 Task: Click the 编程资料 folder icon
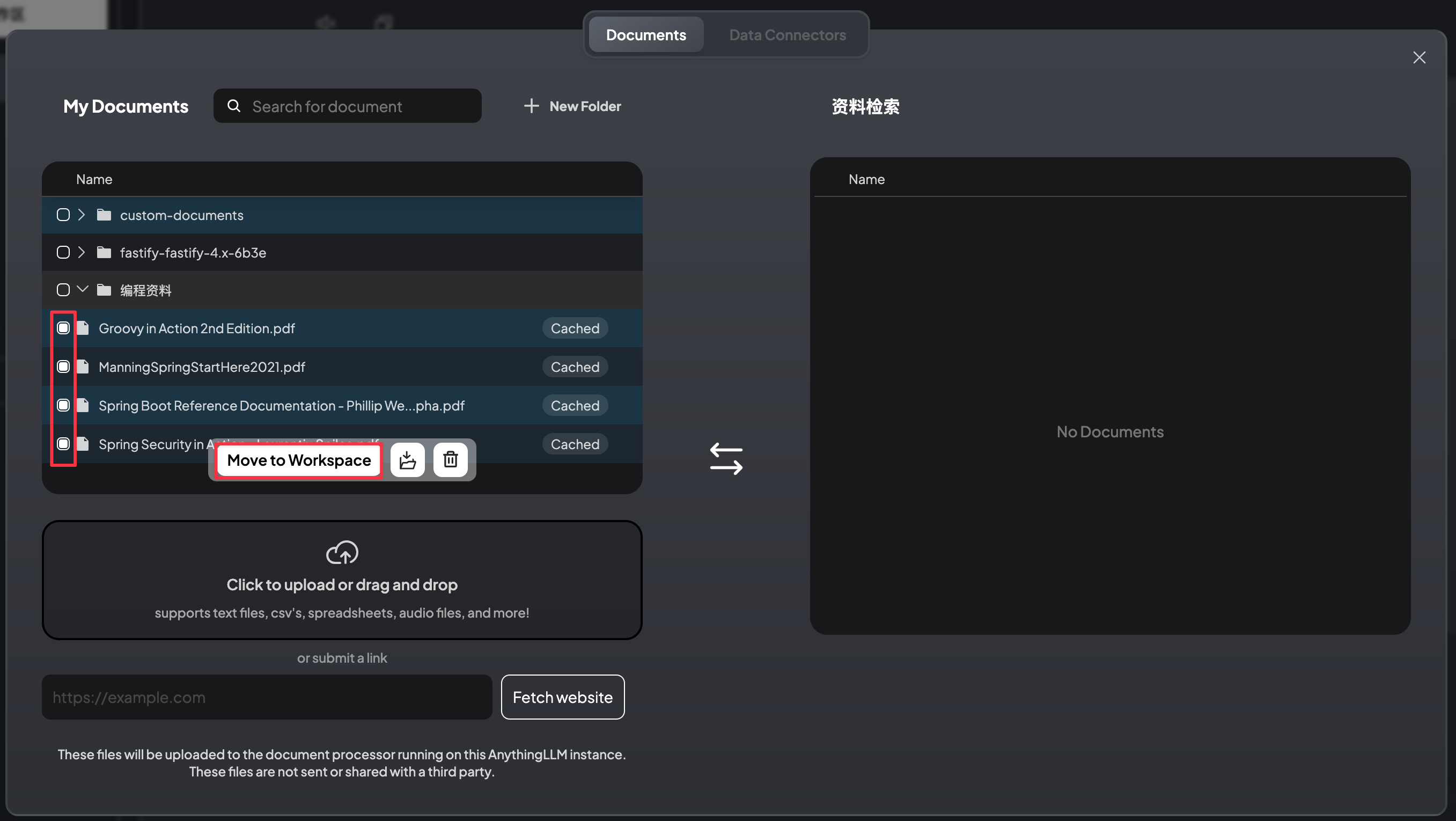104,290
